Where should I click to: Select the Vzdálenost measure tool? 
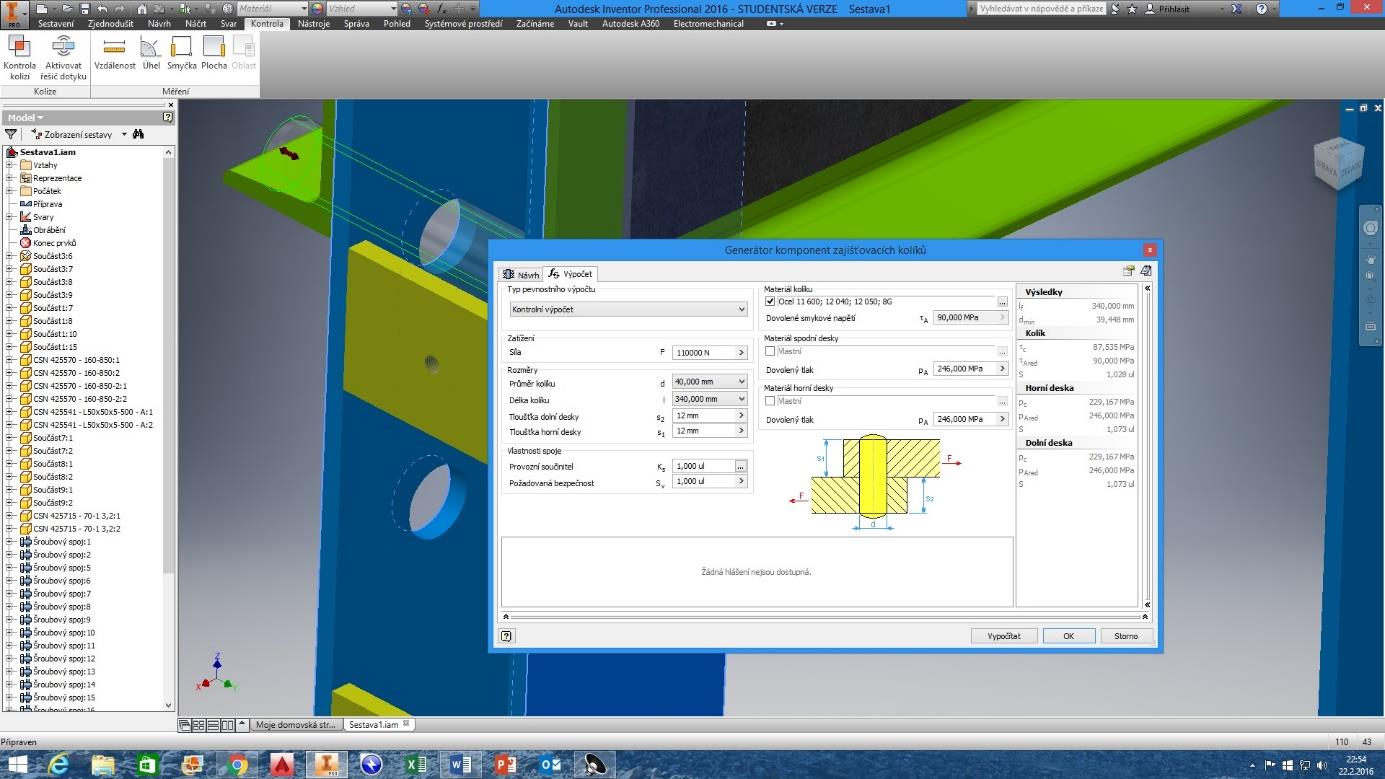(x=114, y=54)
